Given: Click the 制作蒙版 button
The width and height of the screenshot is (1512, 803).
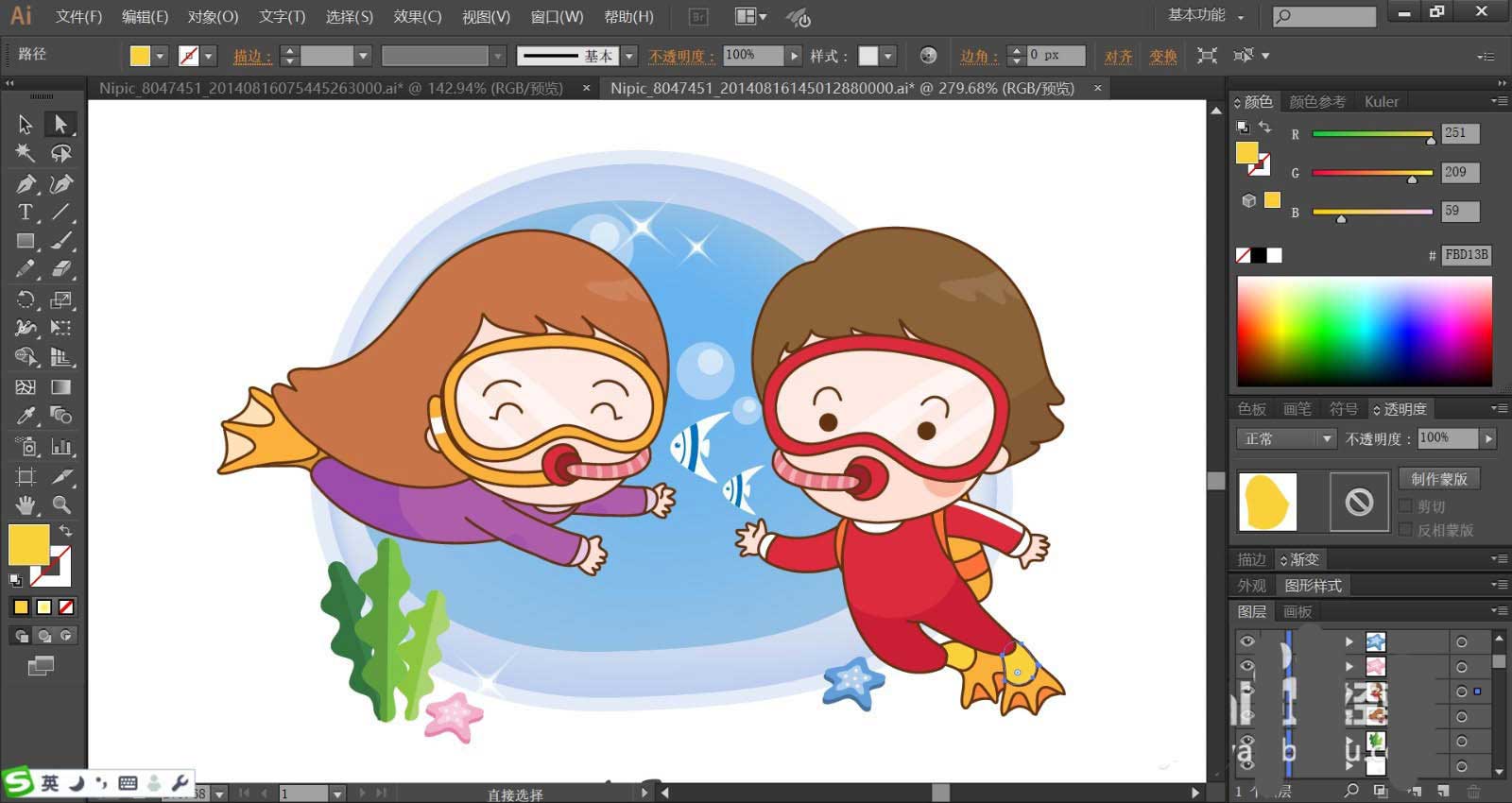Looking at the screenshot, I should pyautogui.click(x=1439, y=479).
